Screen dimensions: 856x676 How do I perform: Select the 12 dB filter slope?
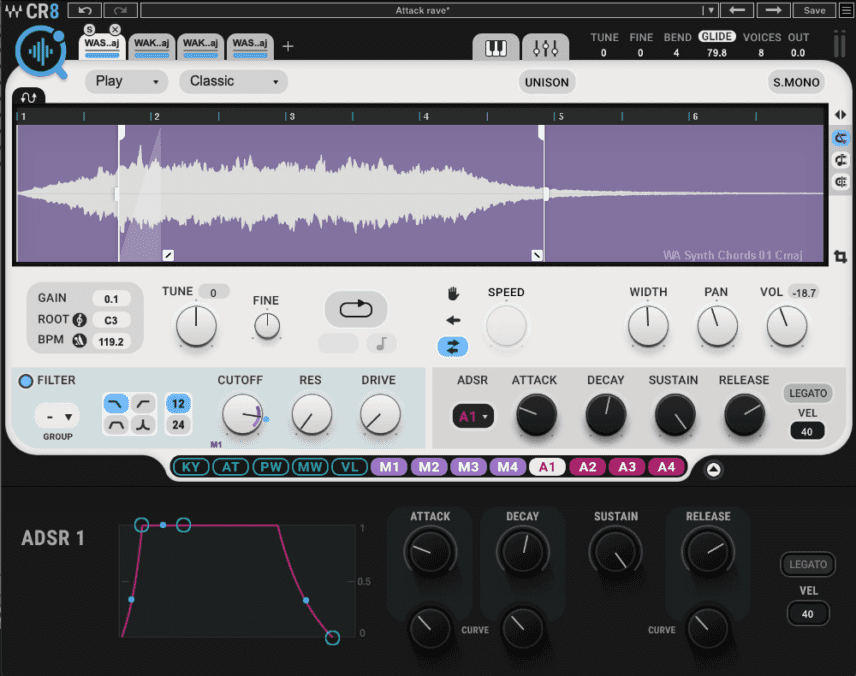coord(179,404)
